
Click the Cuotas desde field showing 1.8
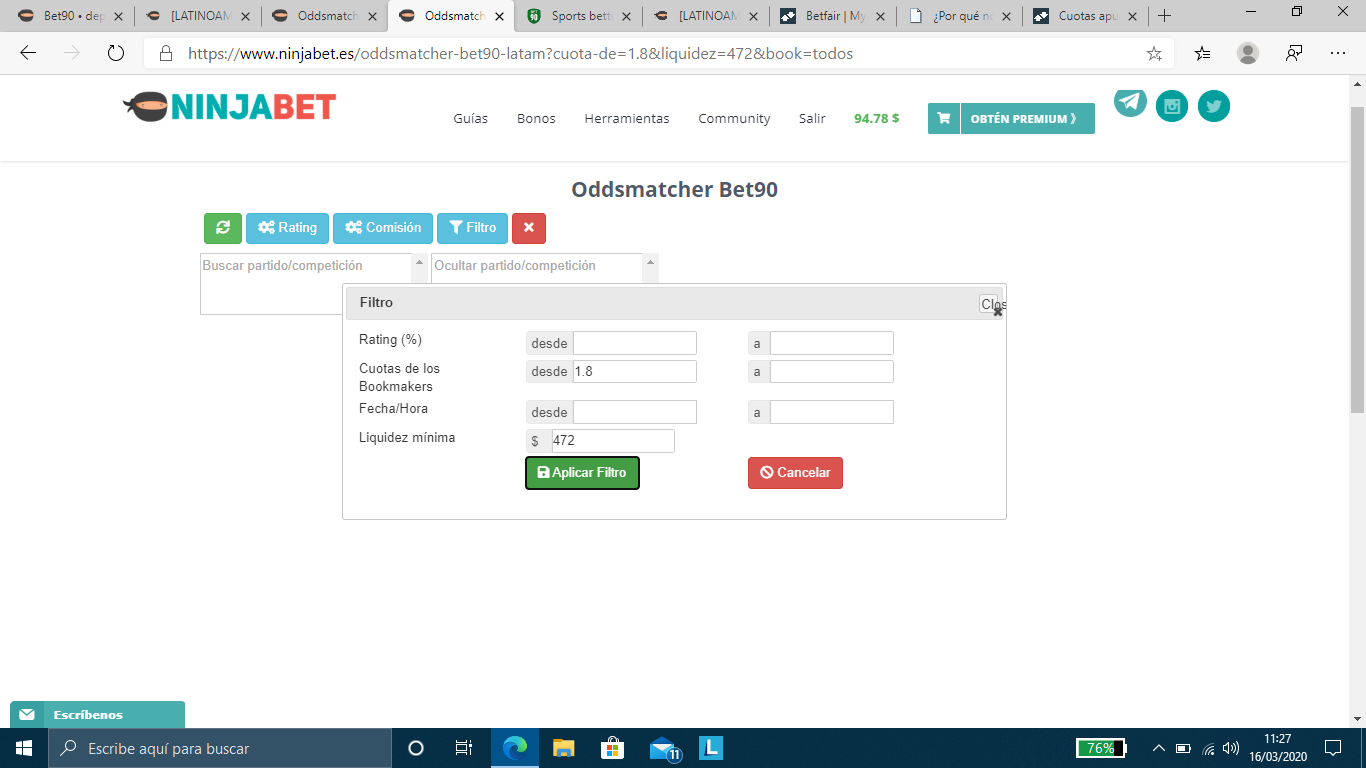(635, 372)
